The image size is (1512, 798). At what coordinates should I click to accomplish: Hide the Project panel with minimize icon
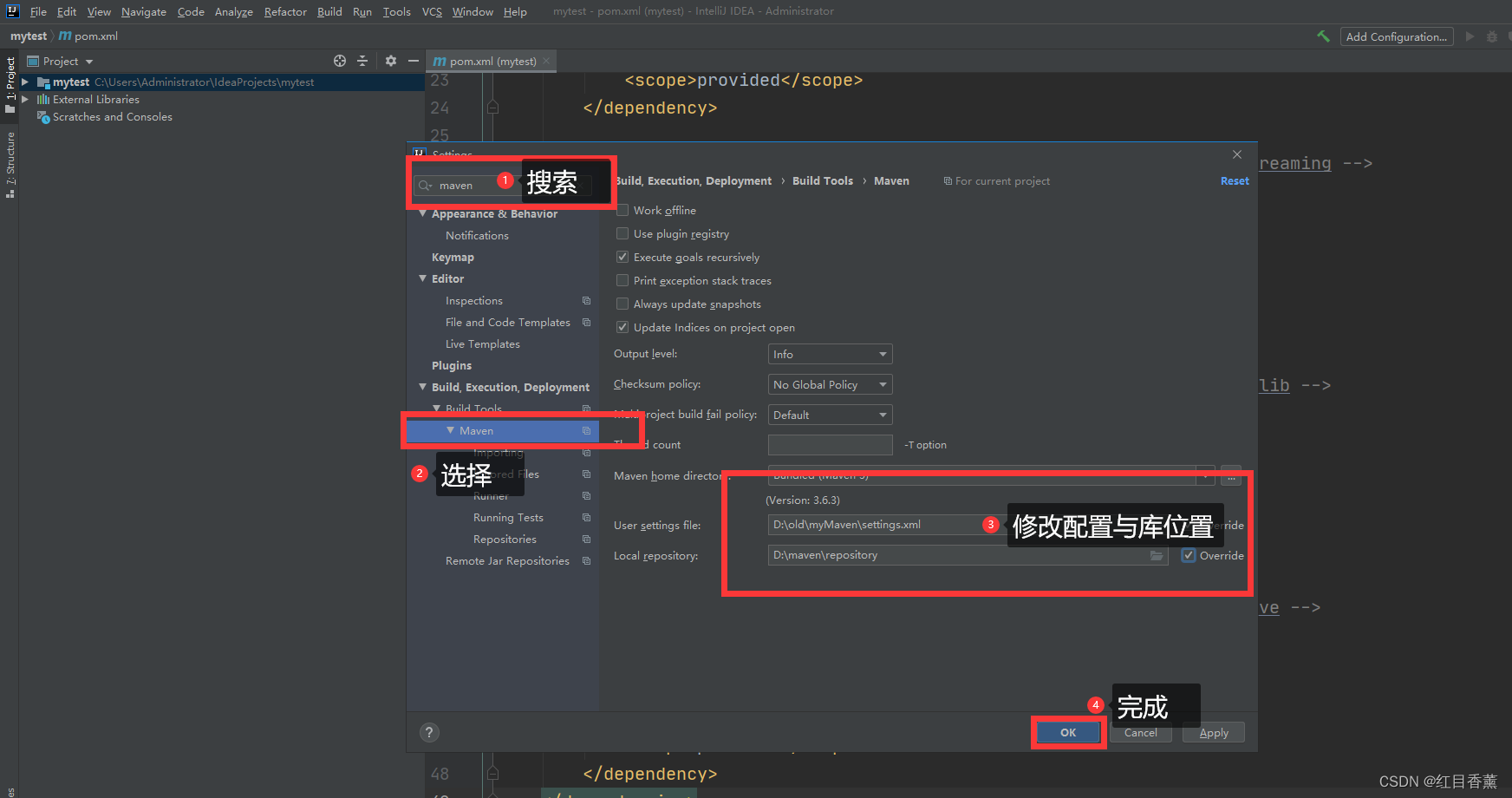[x=414, y=61]
